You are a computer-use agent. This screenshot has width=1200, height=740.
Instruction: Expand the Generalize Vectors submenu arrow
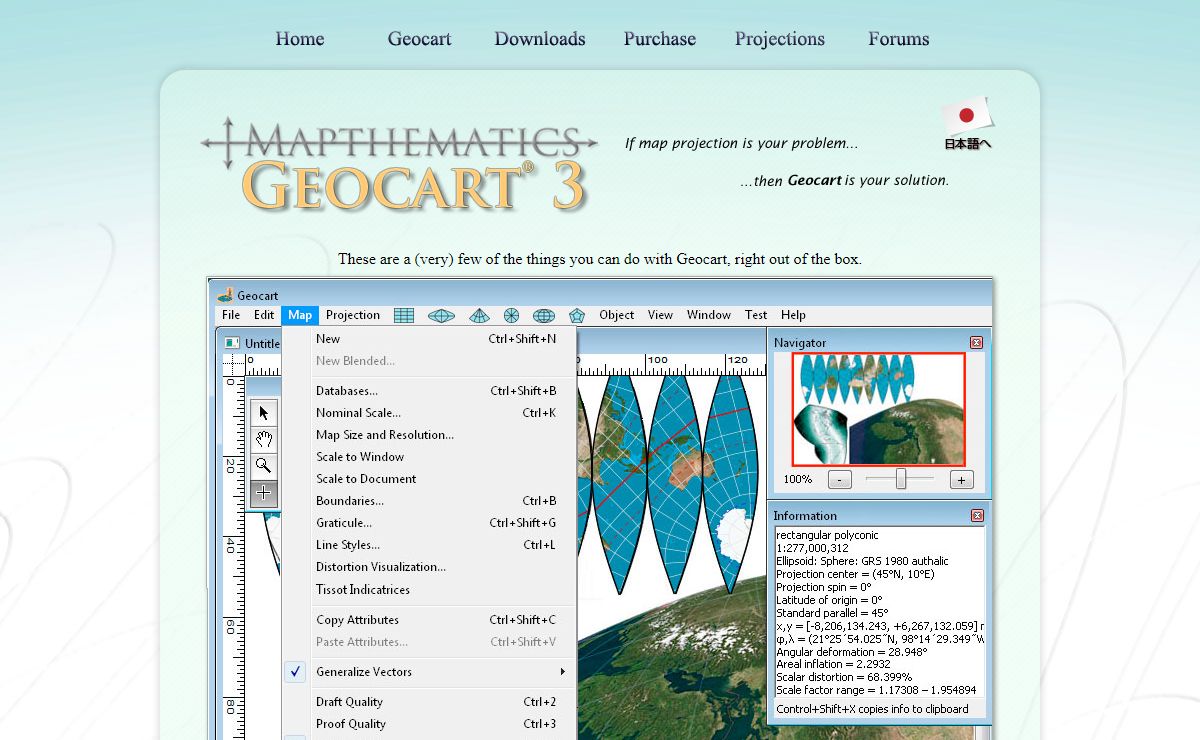[563, 672]
